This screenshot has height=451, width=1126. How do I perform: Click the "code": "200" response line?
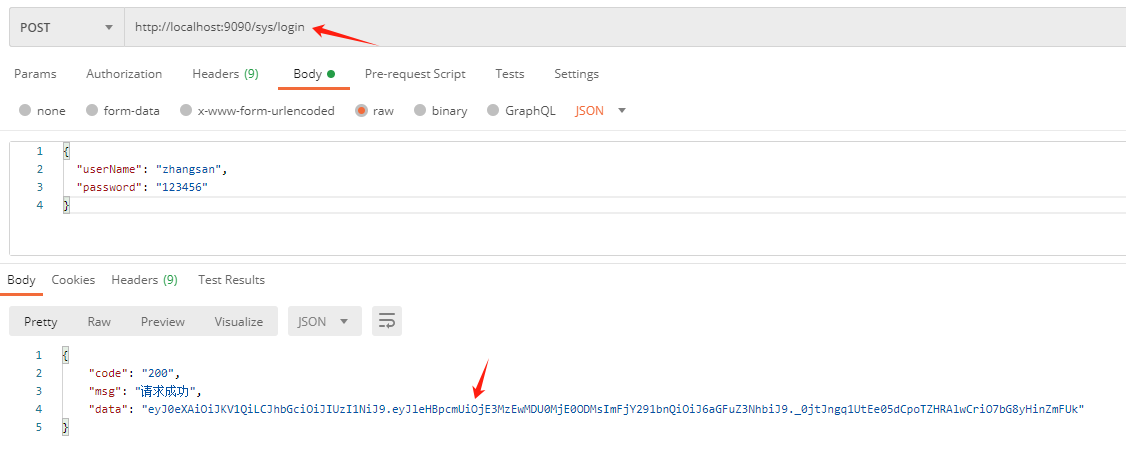coord(133,373)
